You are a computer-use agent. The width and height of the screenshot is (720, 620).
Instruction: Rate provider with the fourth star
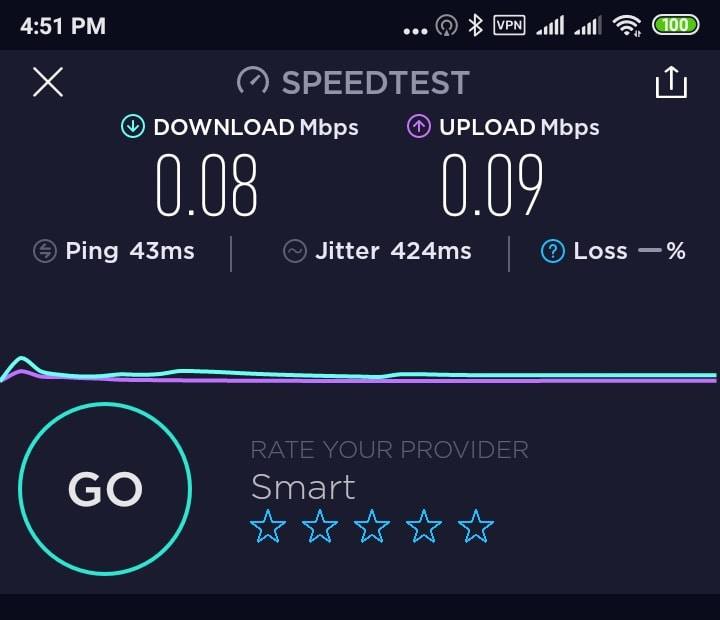coord(423,526)
